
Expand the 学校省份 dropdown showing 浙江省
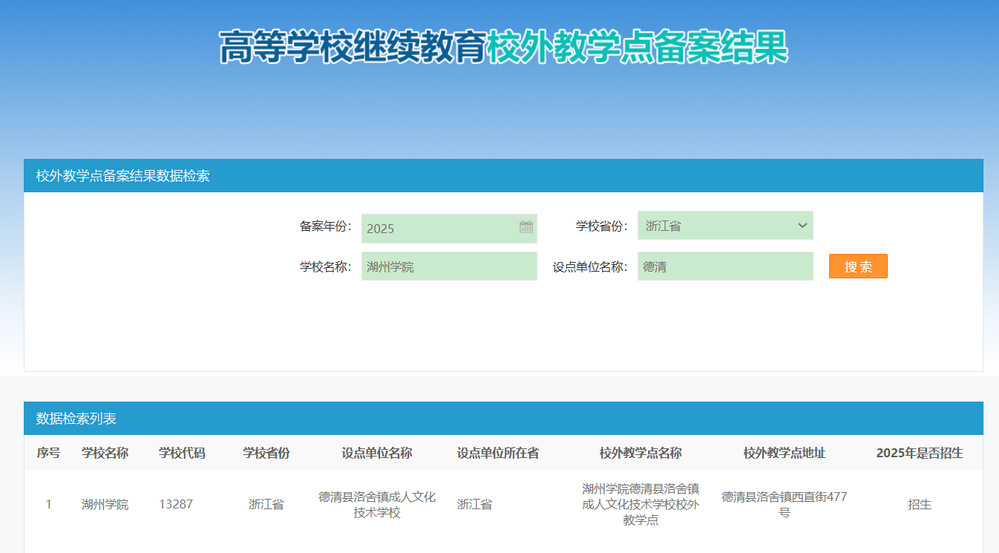(725, 226)
